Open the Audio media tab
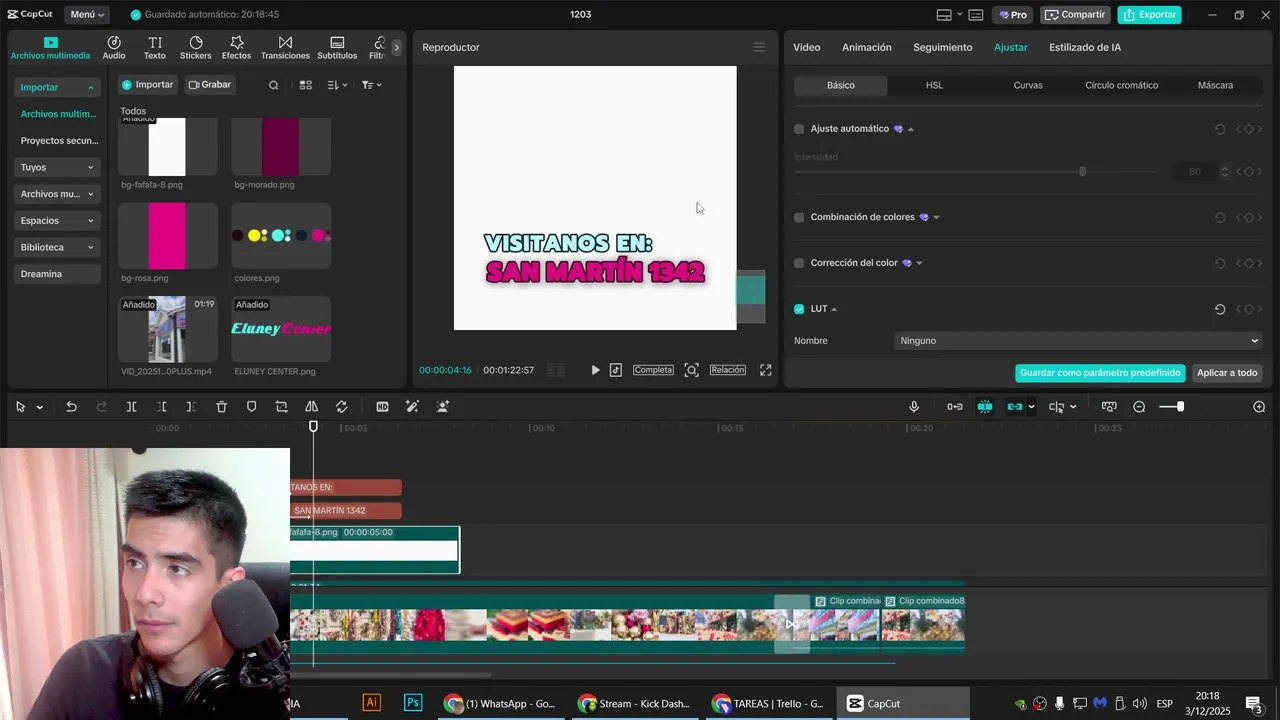Viewport: 1280px width, 720px height. [x=114, y=47]
